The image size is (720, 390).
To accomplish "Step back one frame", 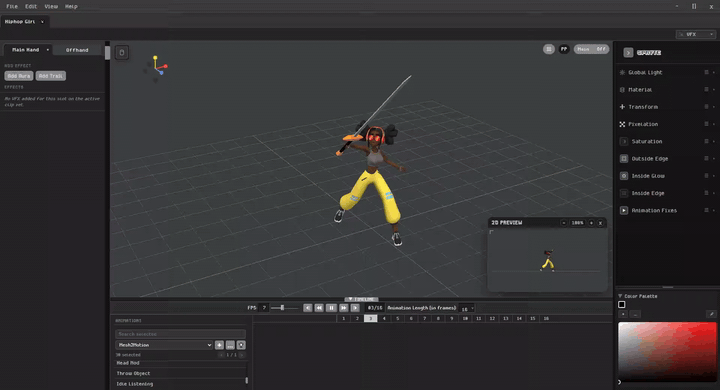I will point(319,308).
